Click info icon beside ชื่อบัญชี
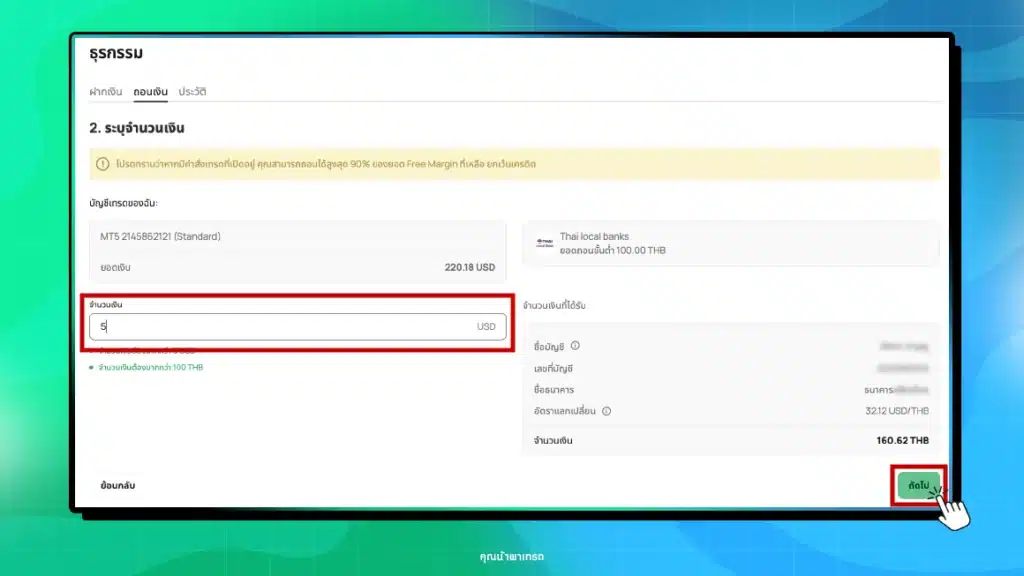Screen dimensions: 1024x576 pyautogui.click(x=575, y=346)
